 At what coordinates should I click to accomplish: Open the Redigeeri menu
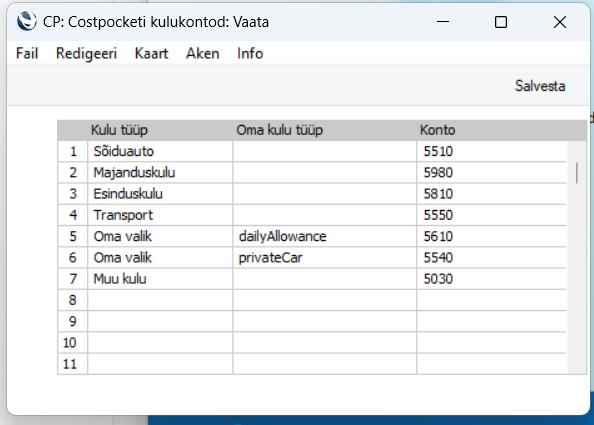86,53
